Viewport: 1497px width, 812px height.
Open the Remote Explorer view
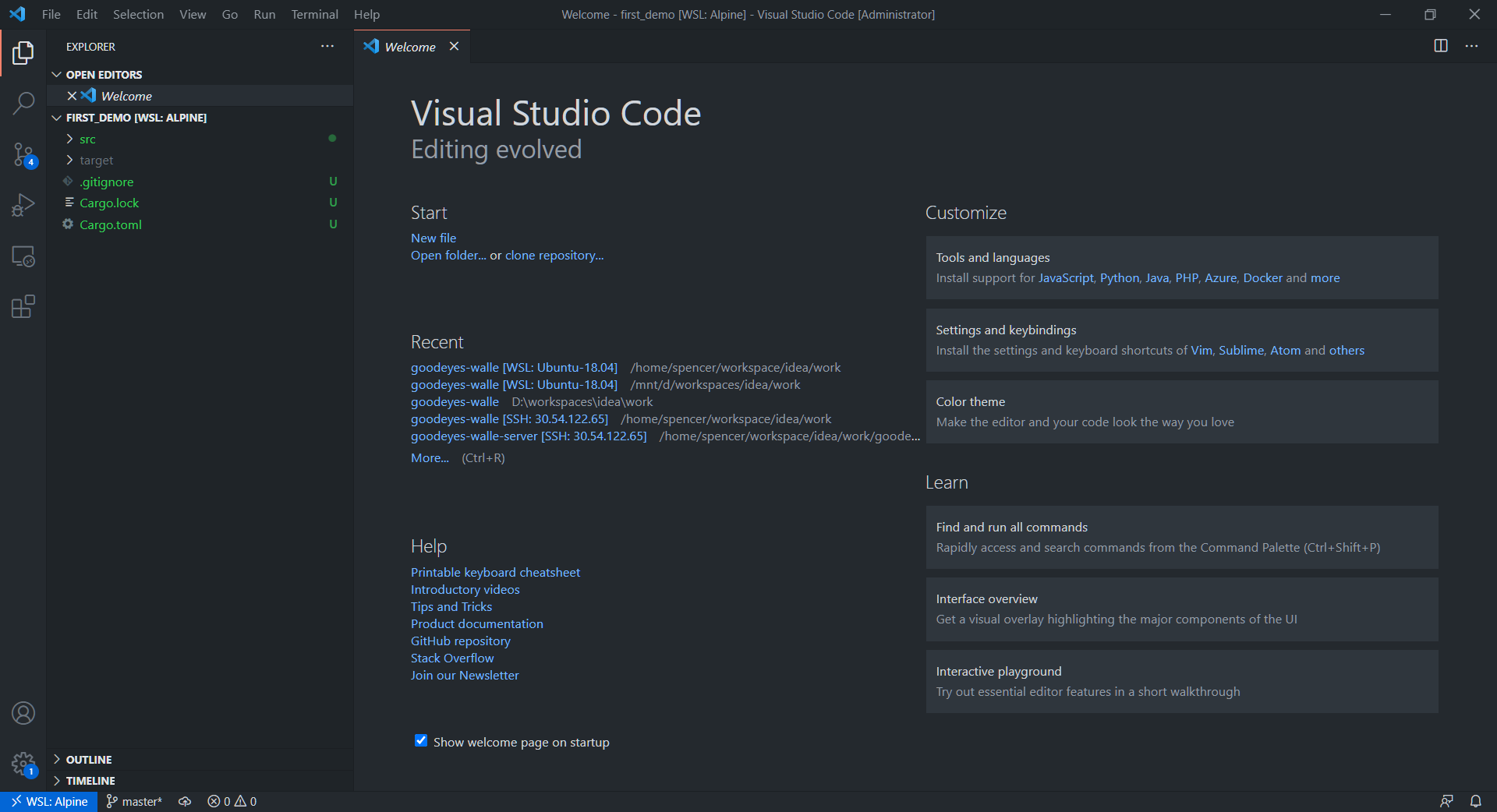(x=23, y=256)
